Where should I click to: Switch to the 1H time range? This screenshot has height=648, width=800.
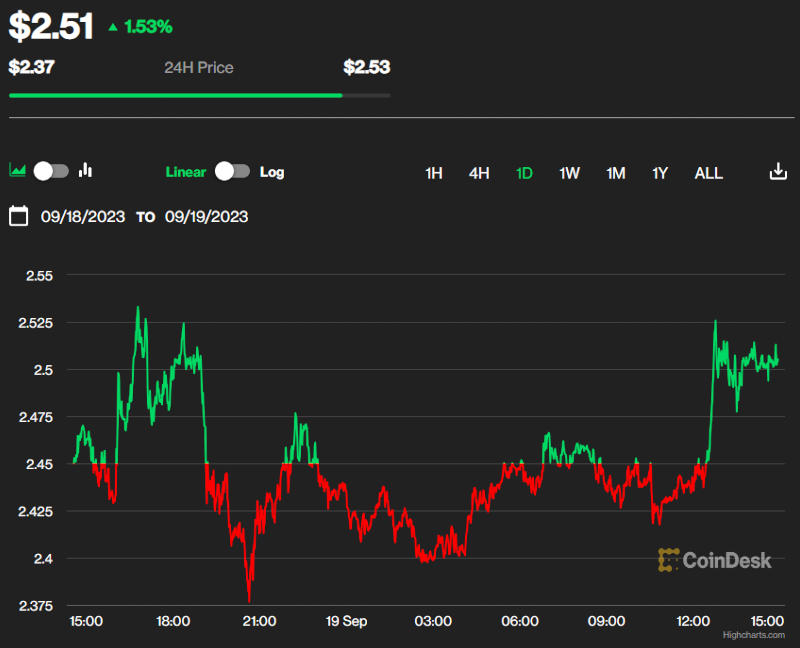point(434,173)
